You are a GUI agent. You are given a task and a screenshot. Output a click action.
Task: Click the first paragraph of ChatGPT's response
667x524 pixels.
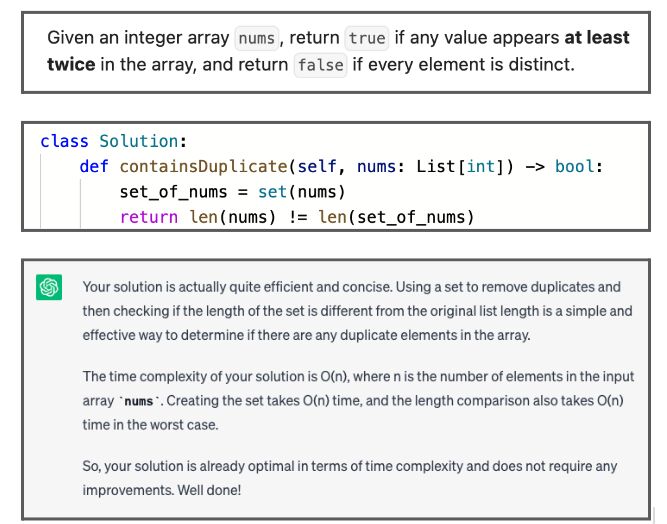click(357, 310)
